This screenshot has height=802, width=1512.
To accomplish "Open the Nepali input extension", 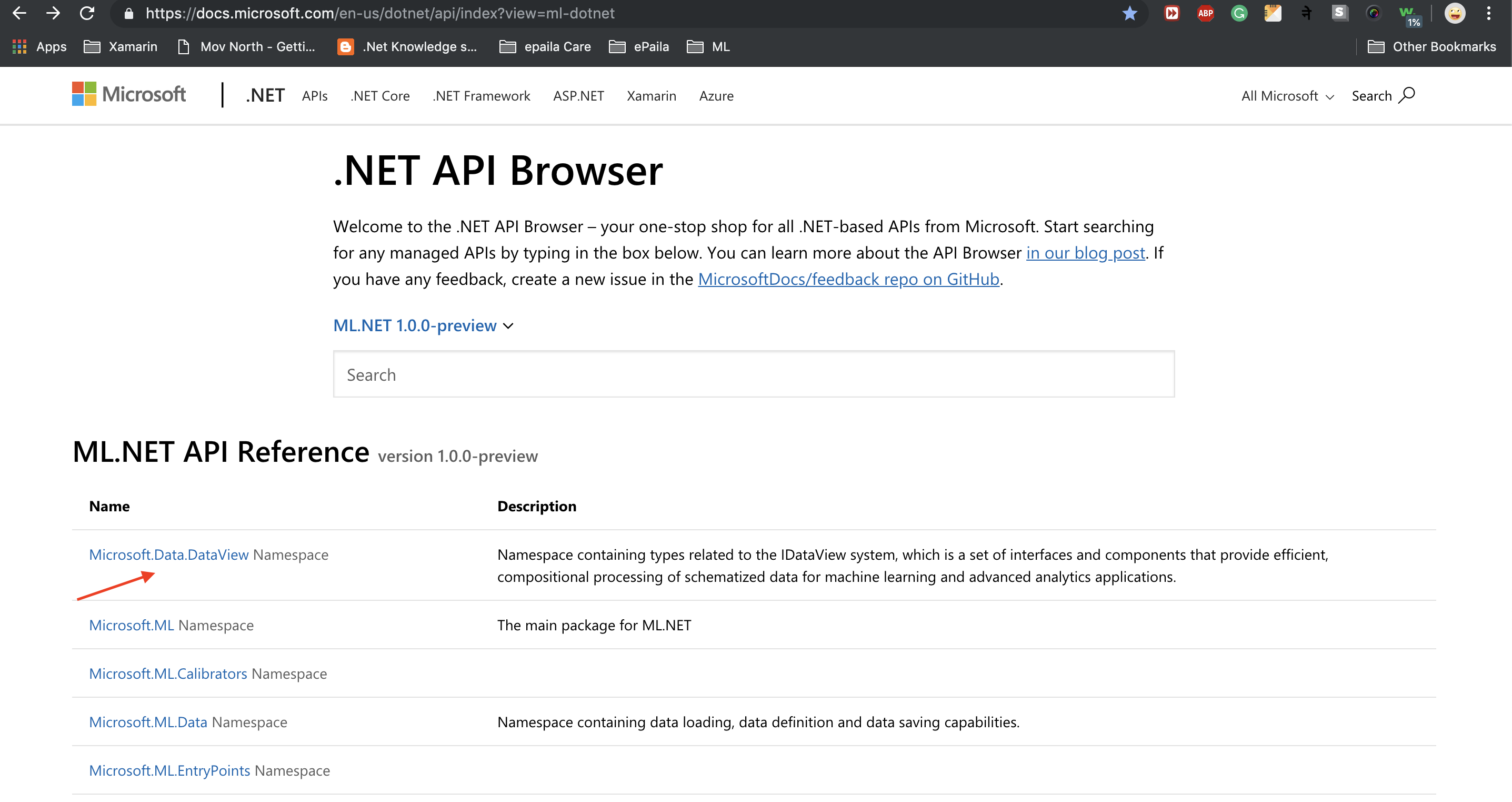I will 1307,13.
